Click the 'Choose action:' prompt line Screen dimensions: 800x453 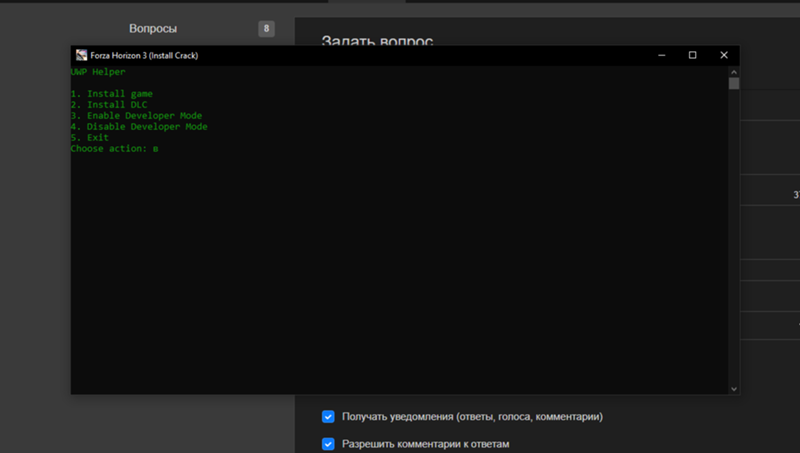tap(114, 148)
